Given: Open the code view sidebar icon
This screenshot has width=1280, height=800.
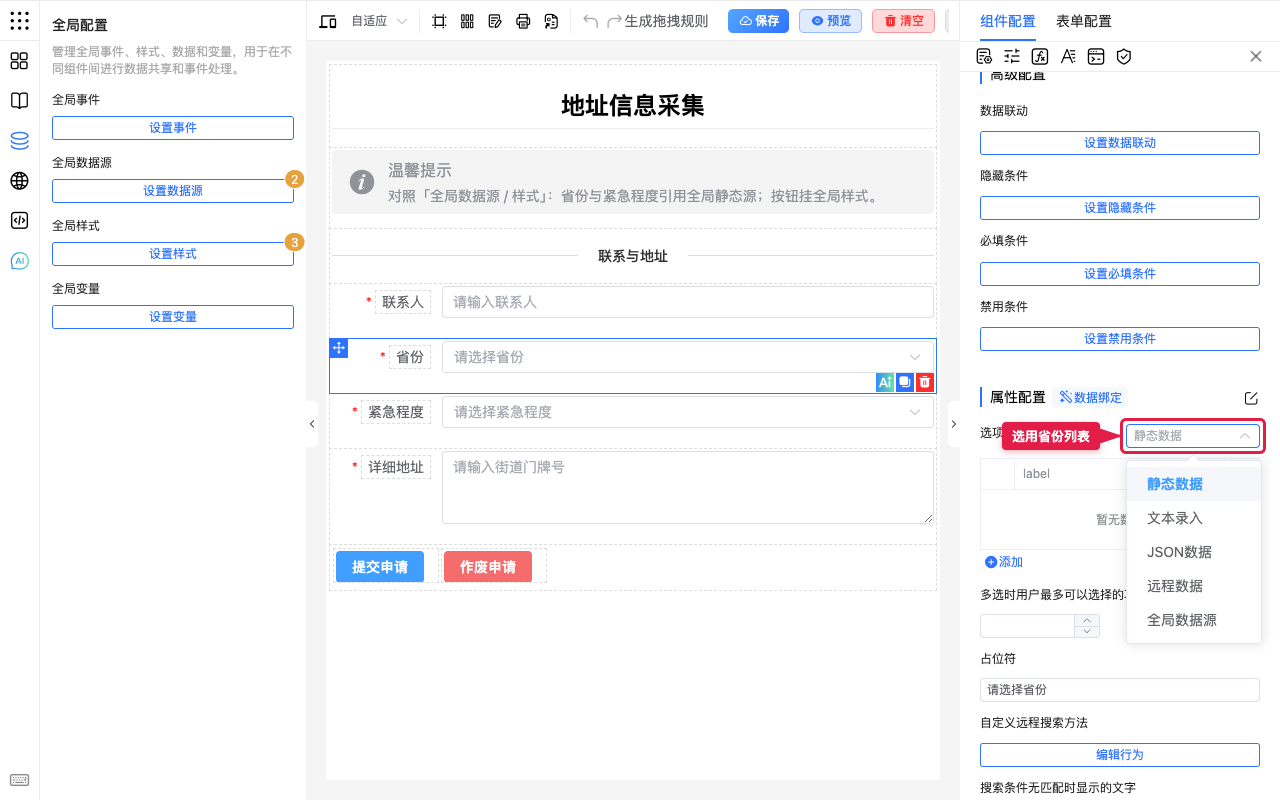Looking at the screenshot, I should [19, 221].
